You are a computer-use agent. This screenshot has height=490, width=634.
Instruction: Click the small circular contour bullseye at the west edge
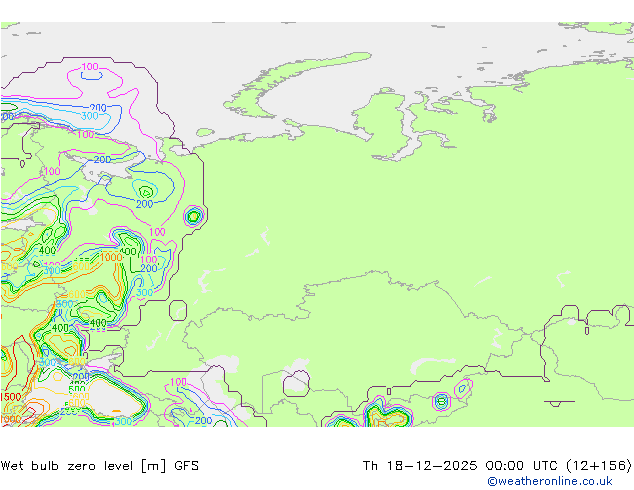coord(194,216)
